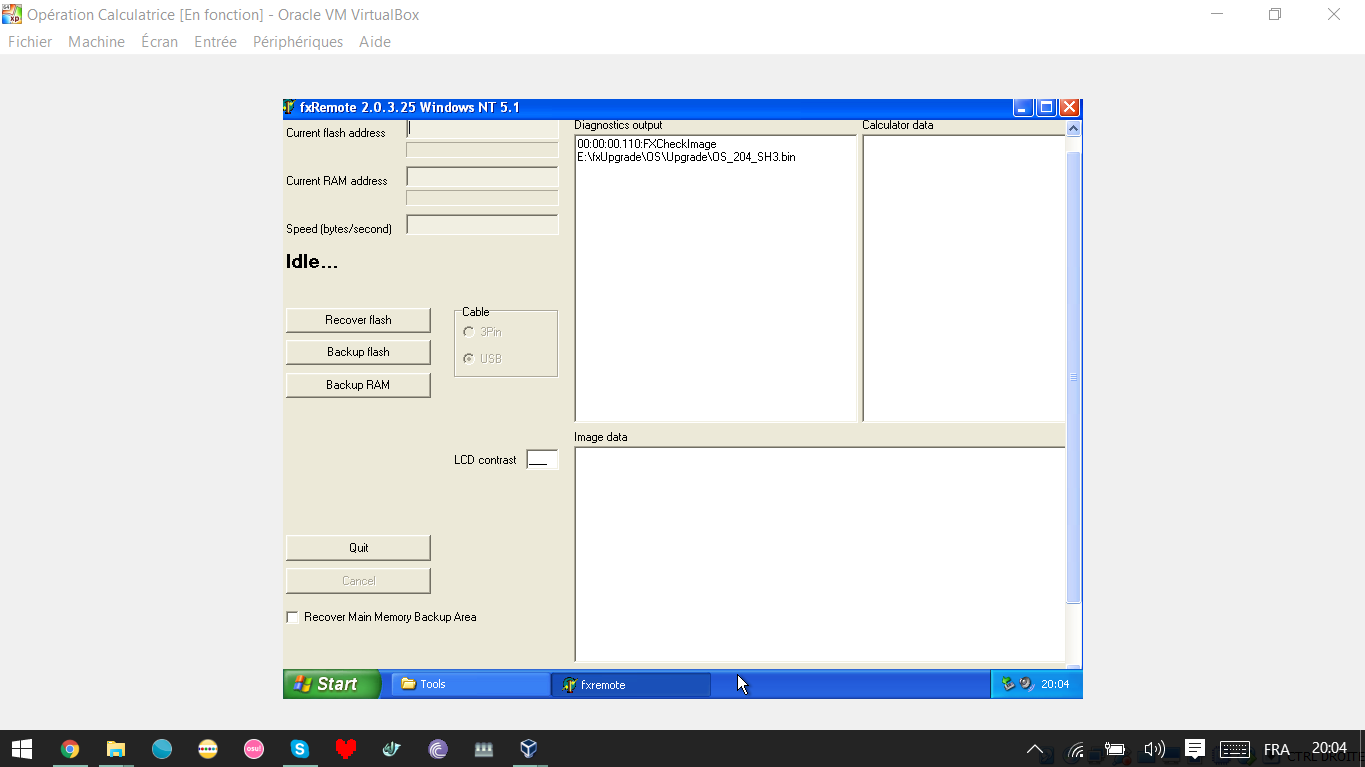The width and height of the screenshot is (1365, 767).
Task: Click inside the Calculator data box
Action: (x=964, y=278)
